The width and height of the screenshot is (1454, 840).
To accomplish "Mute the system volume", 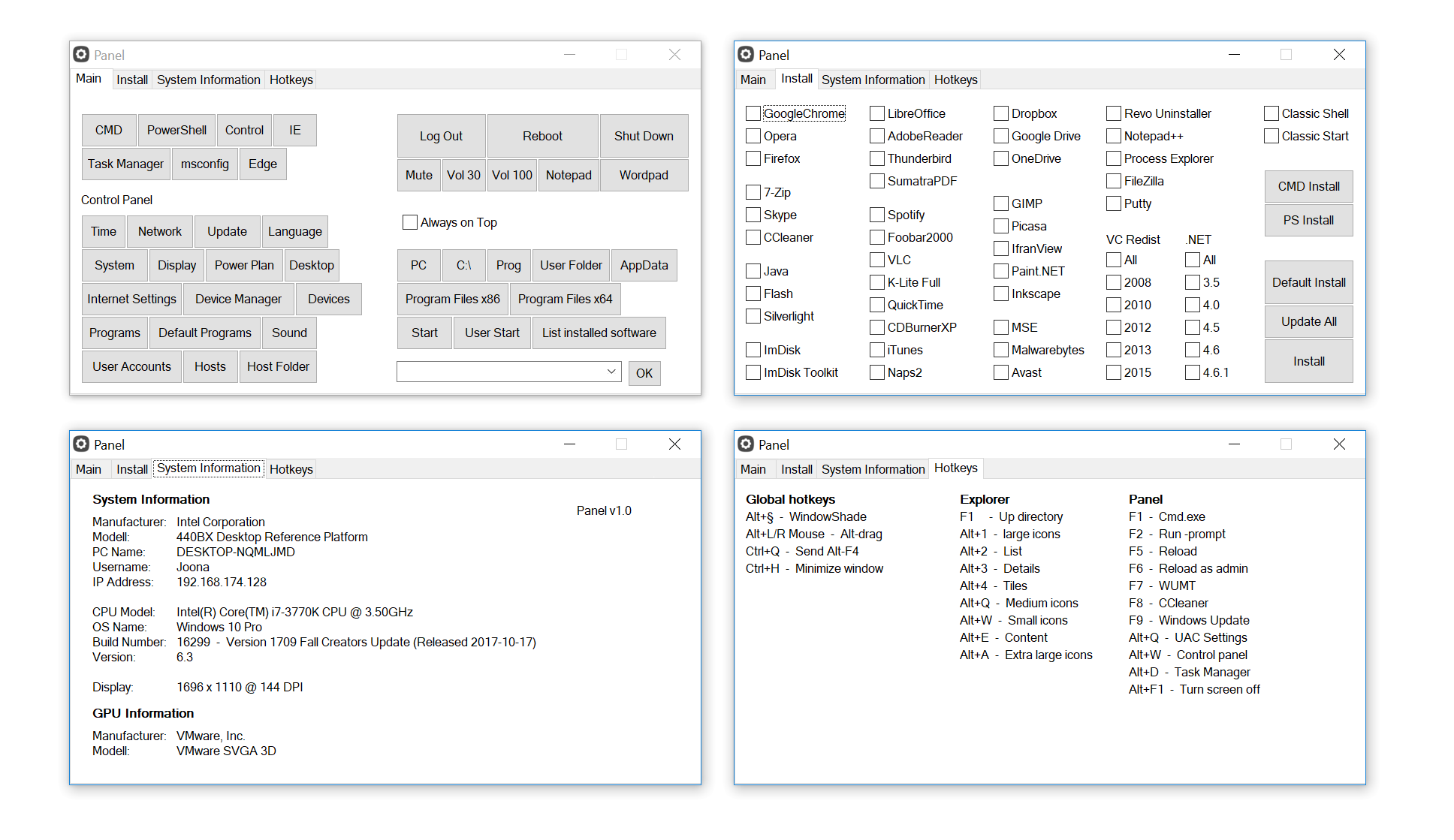I will [418, 174].
